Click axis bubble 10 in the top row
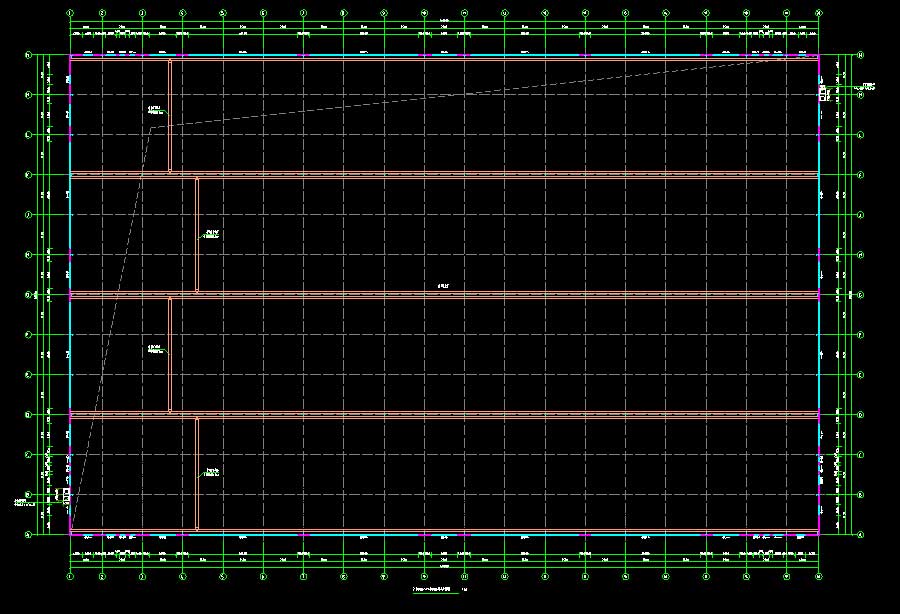Viewport: 900px width, 614px height. coord(424,14)
